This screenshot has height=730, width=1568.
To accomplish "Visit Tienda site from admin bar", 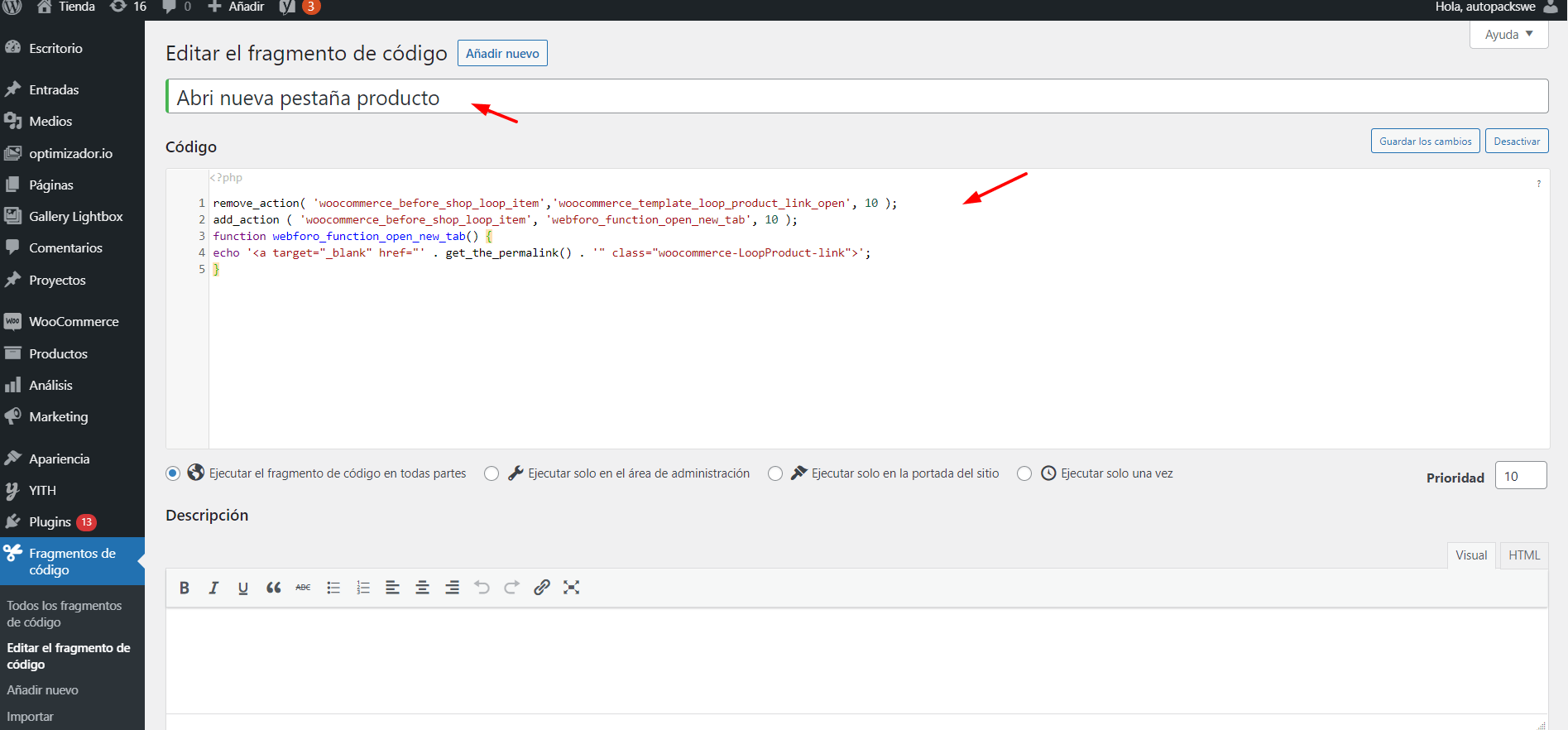I will coord(66,7).
